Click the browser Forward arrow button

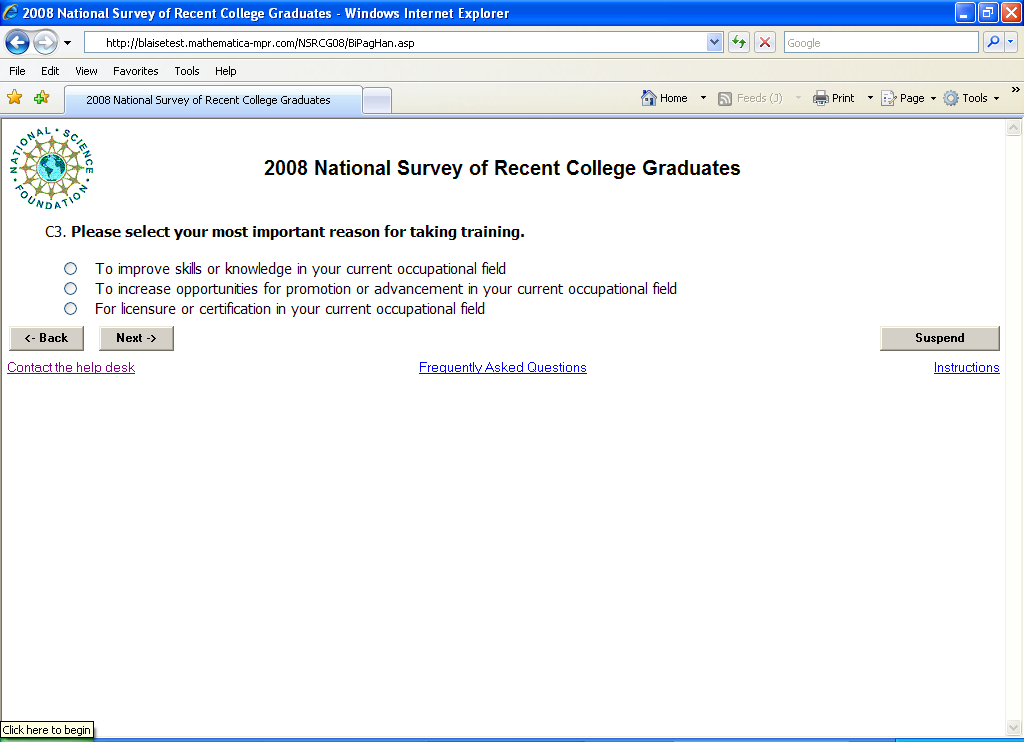(45, 43)
